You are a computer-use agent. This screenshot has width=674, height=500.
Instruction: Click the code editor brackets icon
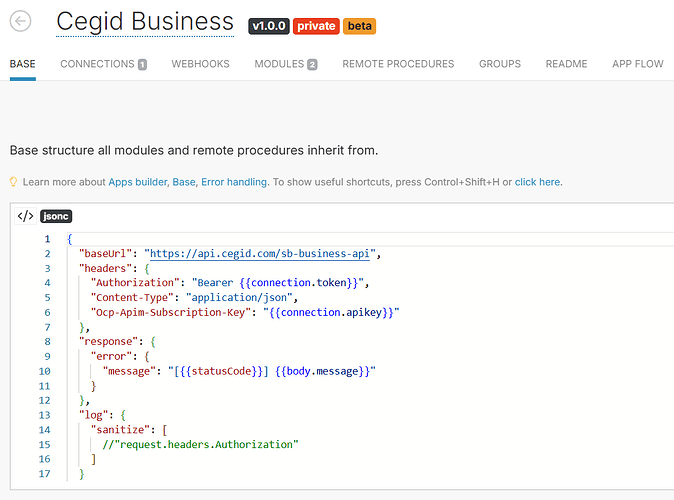pos(26,216)
